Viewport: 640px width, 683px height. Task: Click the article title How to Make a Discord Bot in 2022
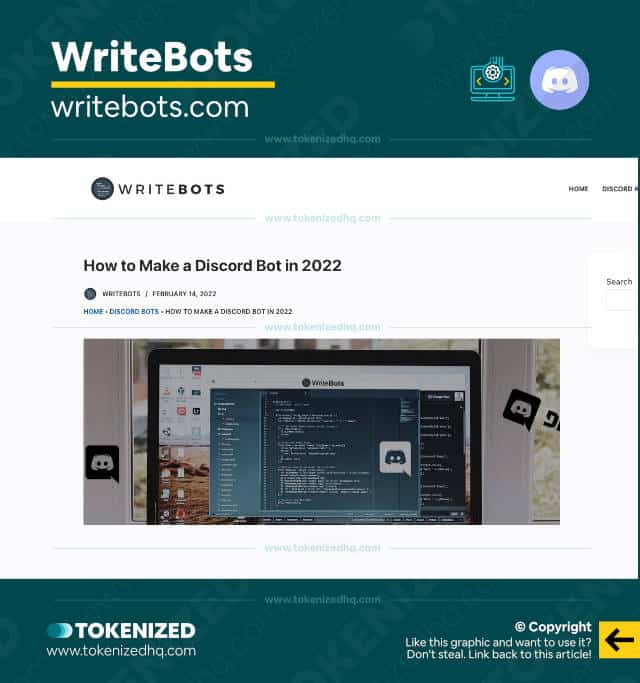pos(212,265)
